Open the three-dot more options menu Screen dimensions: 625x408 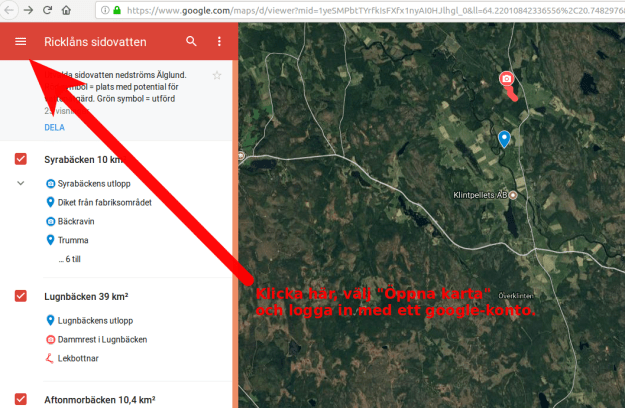coord(219,42)
